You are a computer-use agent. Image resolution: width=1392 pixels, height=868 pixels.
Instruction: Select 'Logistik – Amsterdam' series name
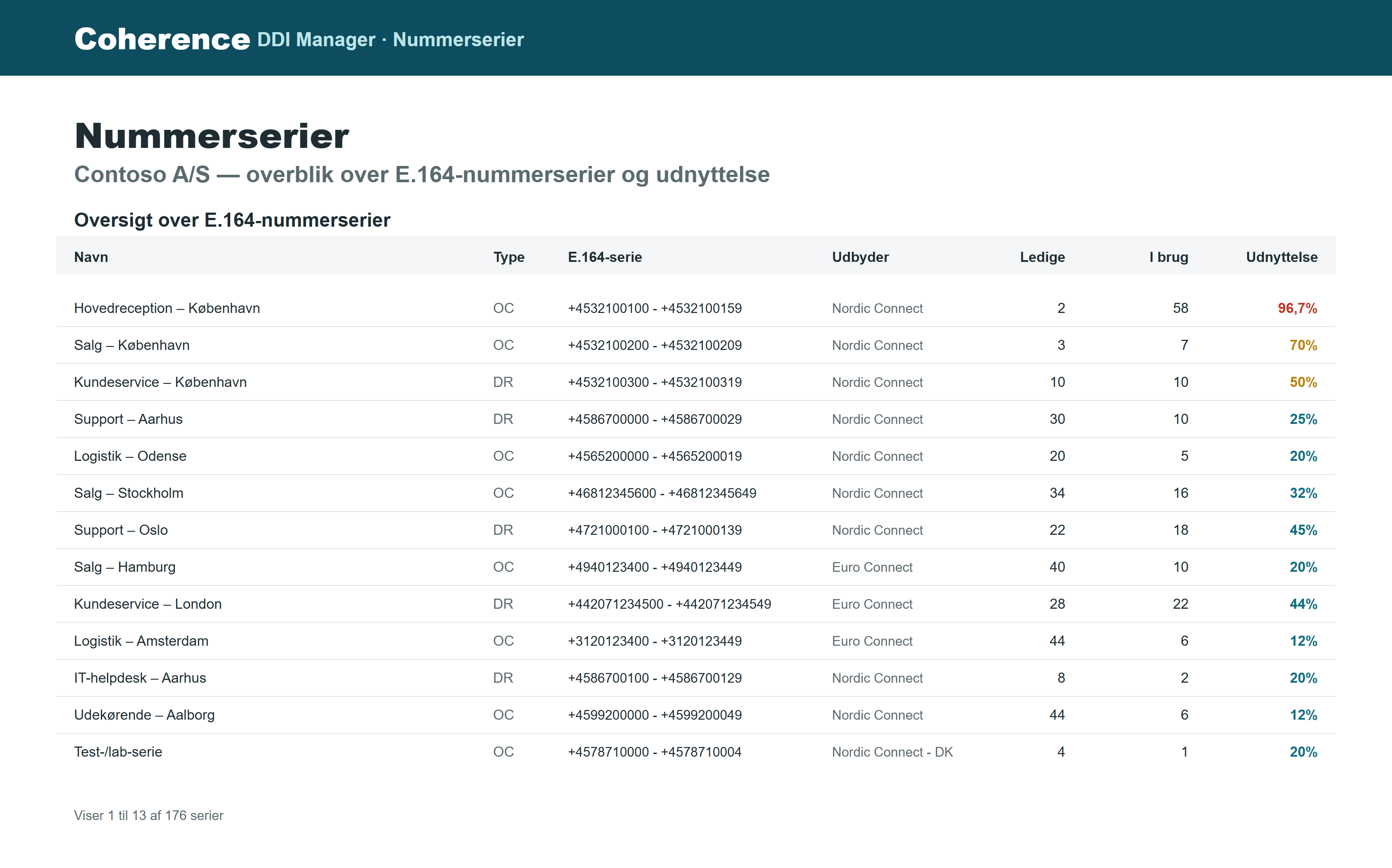pyautogui.click(x=141, y=641)
